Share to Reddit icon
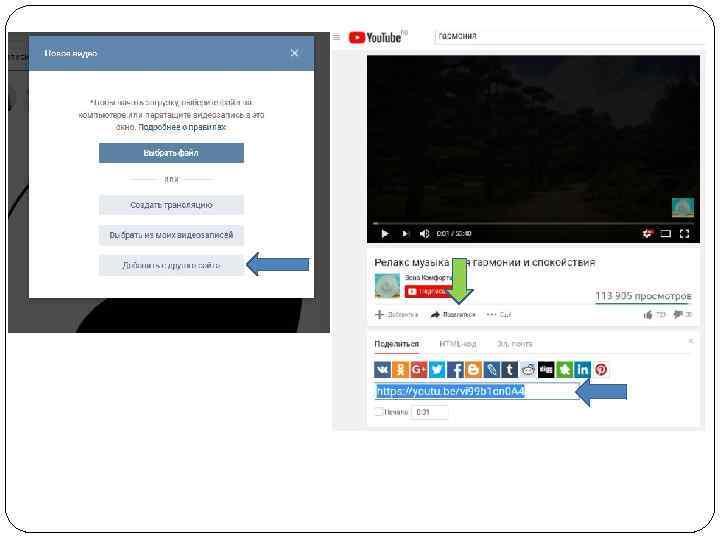Screen dimensions: 720x540 [x=528, y=369]
